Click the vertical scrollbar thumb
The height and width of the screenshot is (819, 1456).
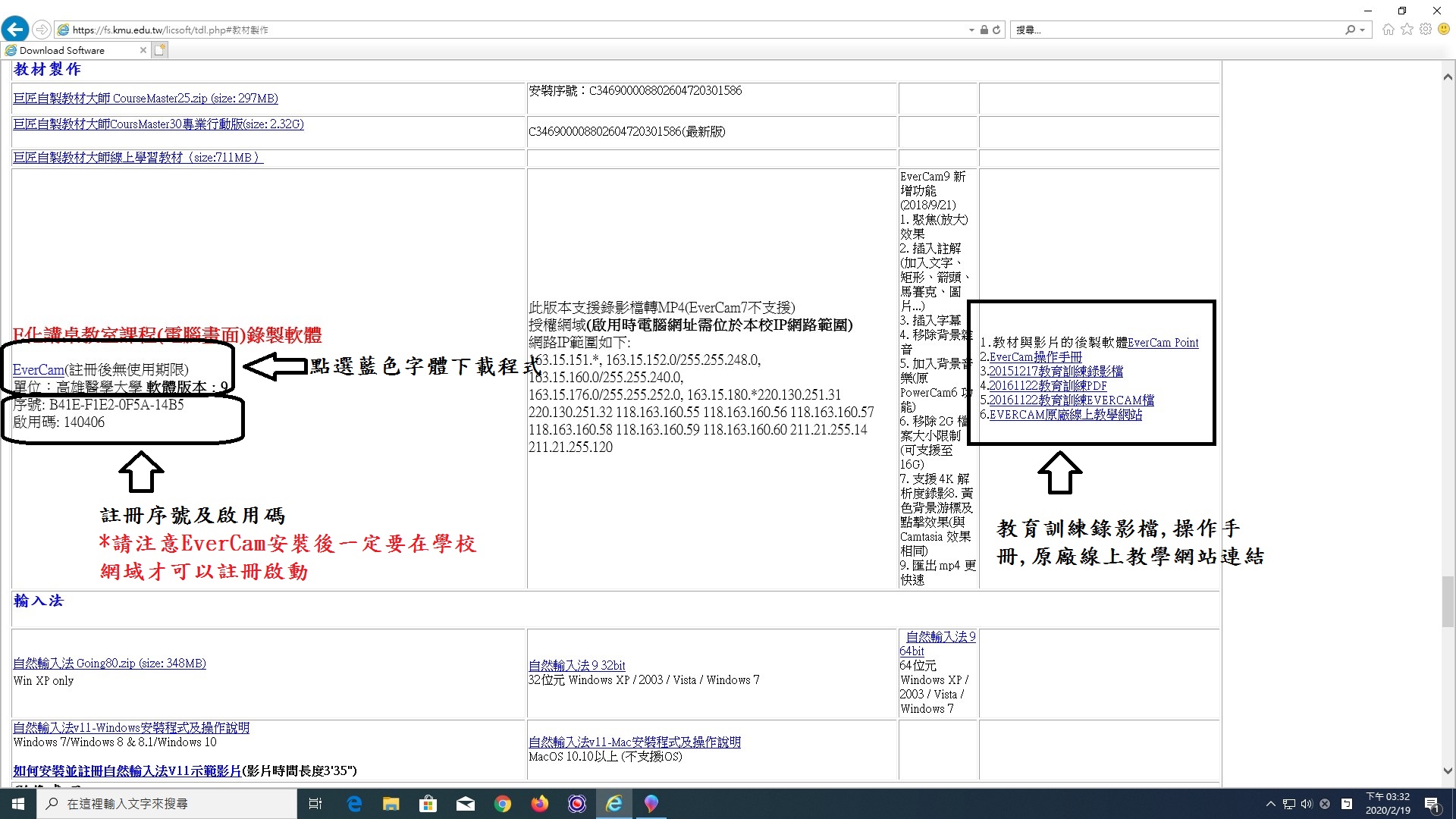[1448, 601]
